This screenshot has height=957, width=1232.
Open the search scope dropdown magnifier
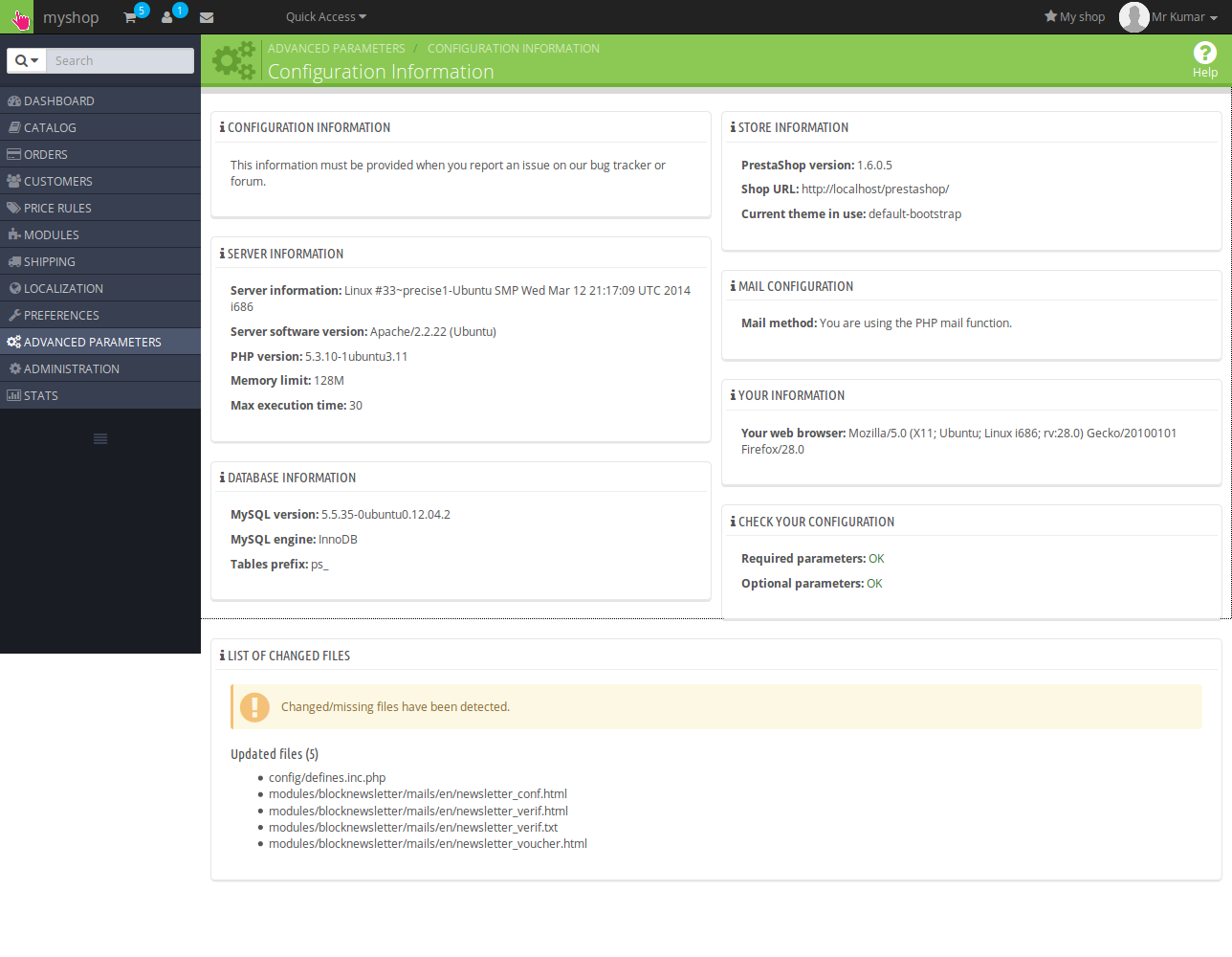(x=27, y=60)
